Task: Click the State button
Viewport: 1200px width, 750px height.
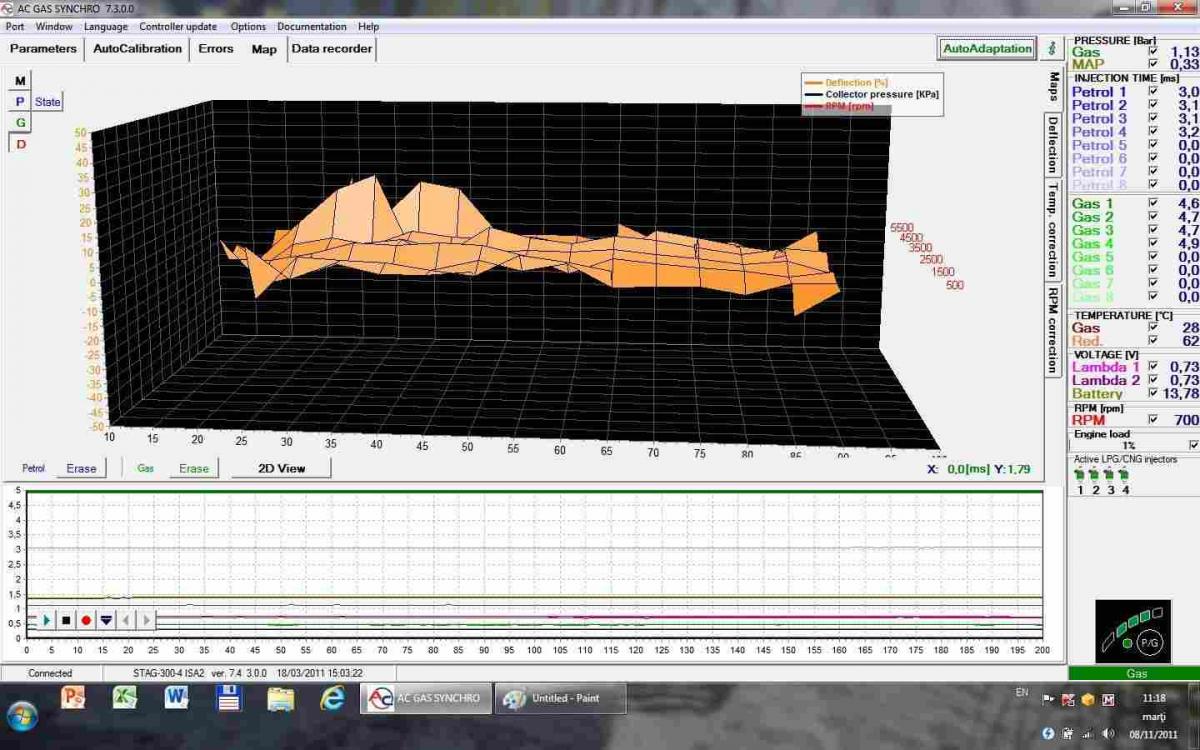Action: coord(48,102)
